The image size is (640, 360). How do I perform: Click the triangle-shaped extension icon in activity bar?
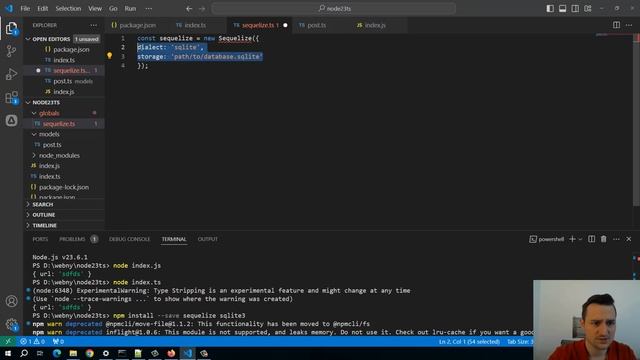(11, 121)
